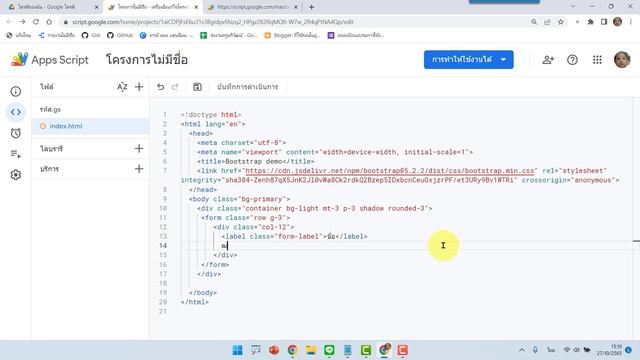Screen dimensions: 640x360
Task: Open the Windows Start menu
Action: [x=237, y=350]
